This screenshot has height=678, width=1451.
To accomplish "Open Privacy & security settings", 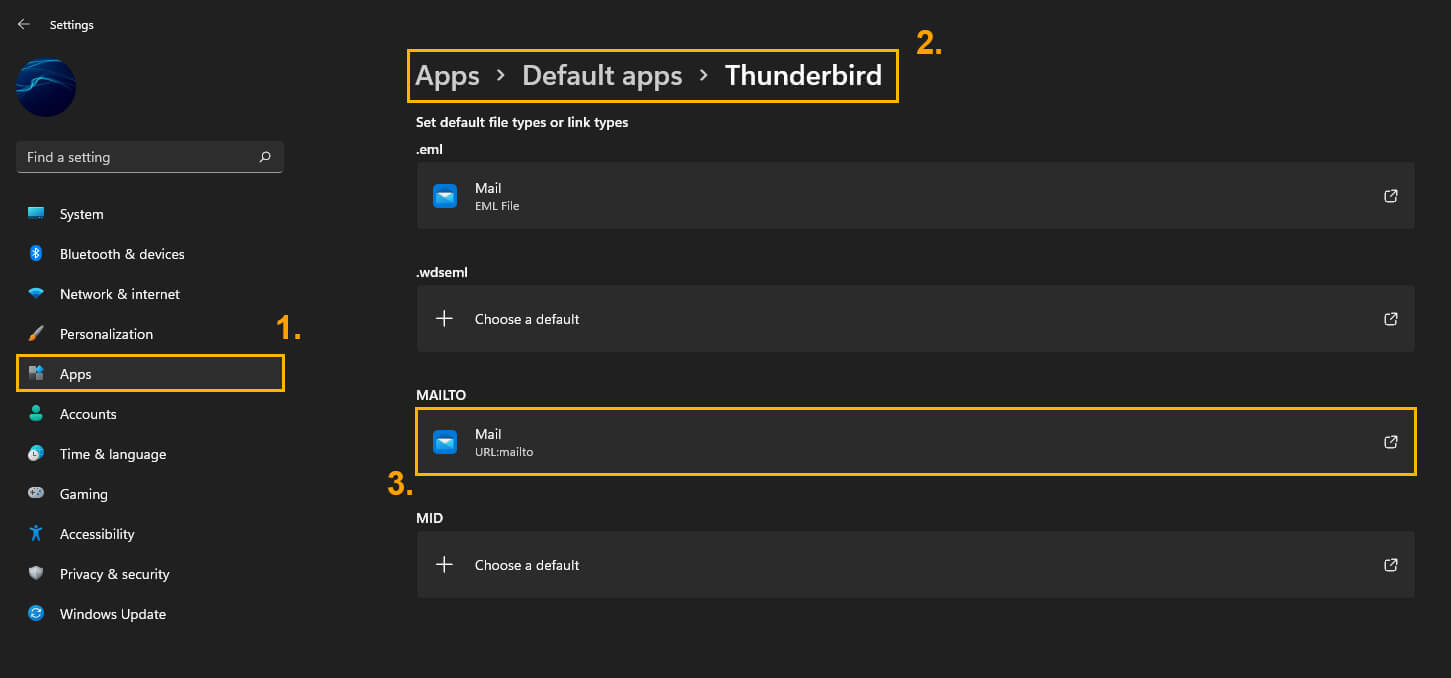I will coord(150,574).
